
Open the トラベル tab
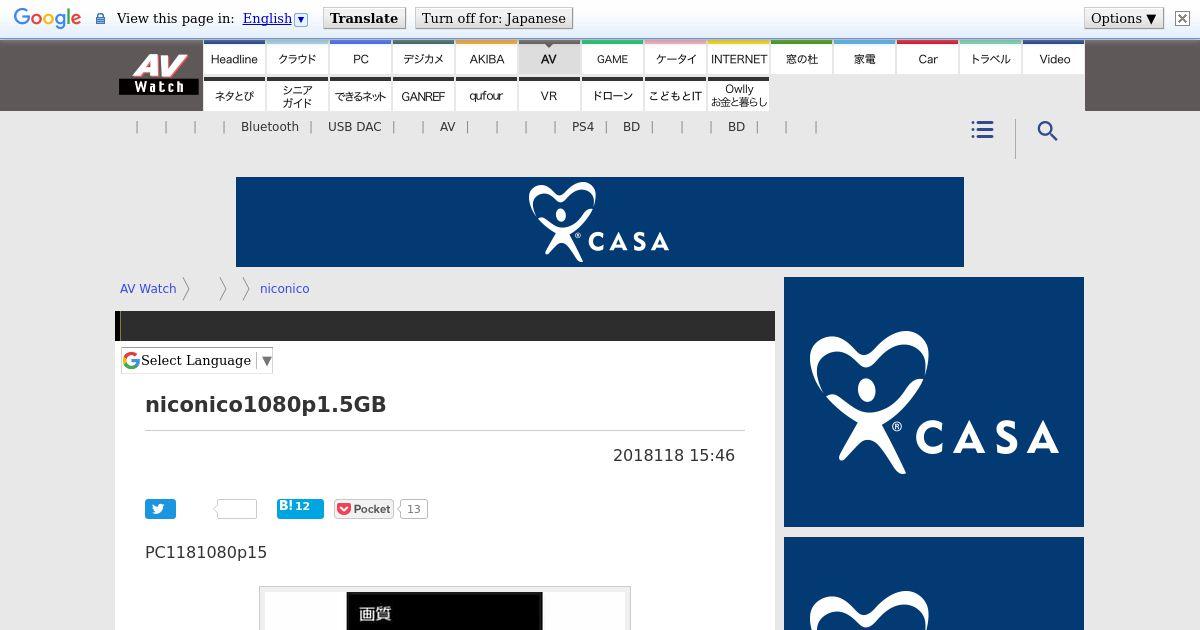point(991,59)
